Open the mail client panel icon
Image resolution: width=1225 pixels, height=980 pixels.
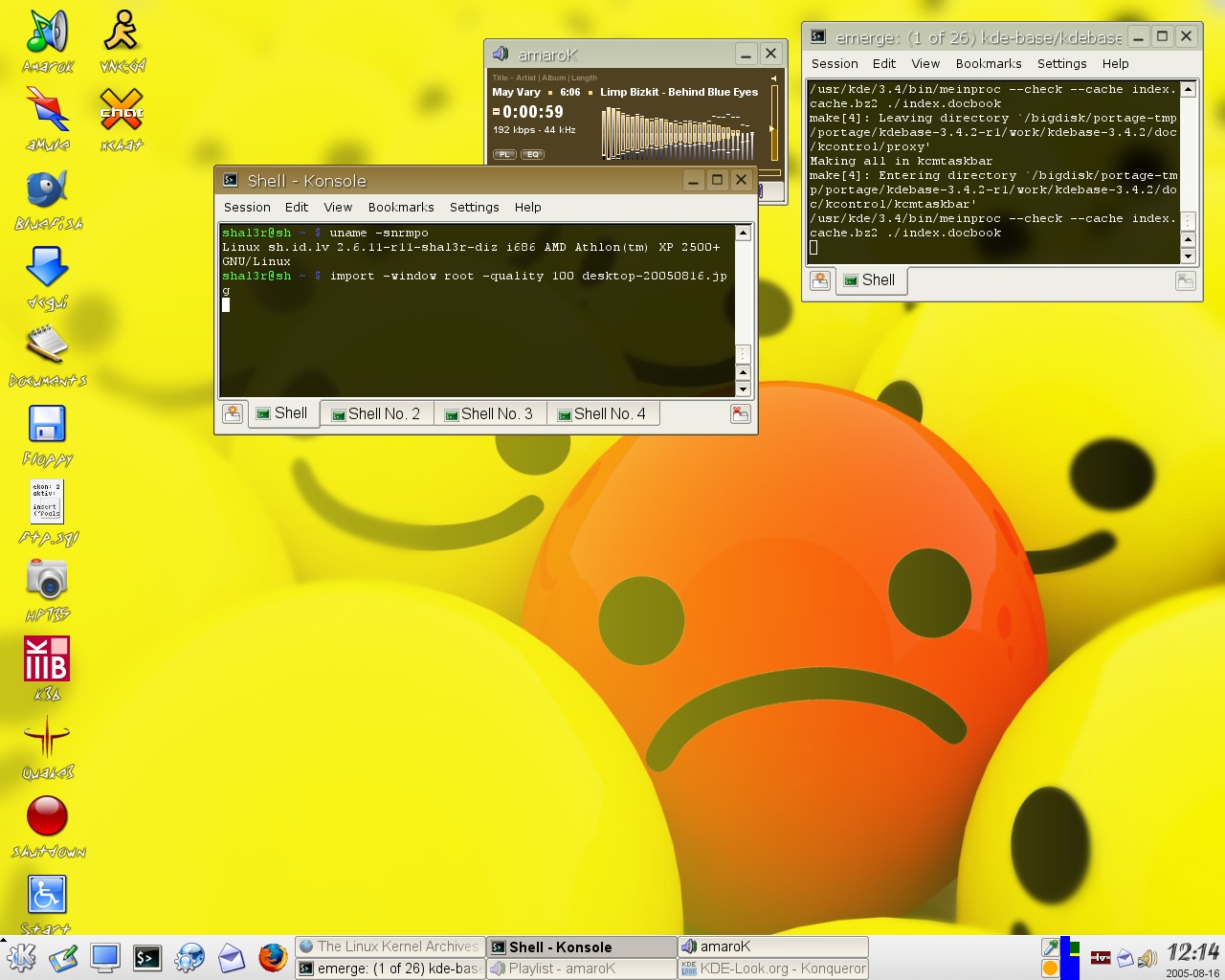[x=232, y=957]
